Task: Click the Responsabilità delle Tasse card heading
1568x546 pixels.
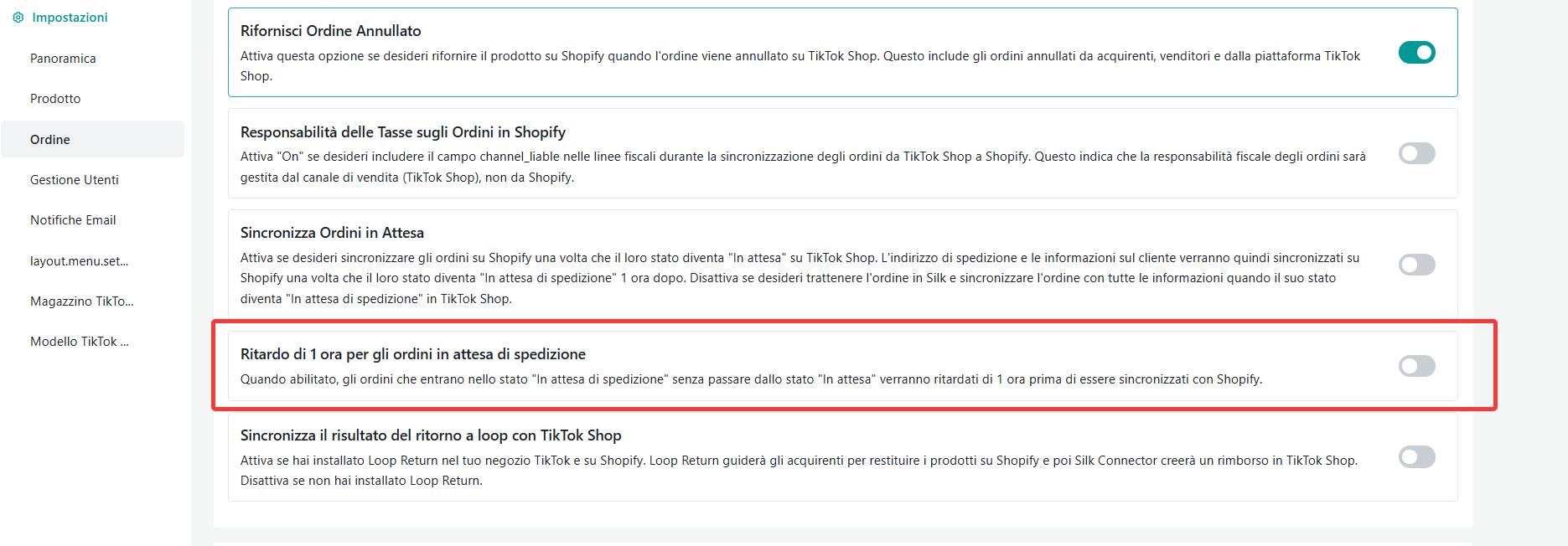Action: pos(402,132)
